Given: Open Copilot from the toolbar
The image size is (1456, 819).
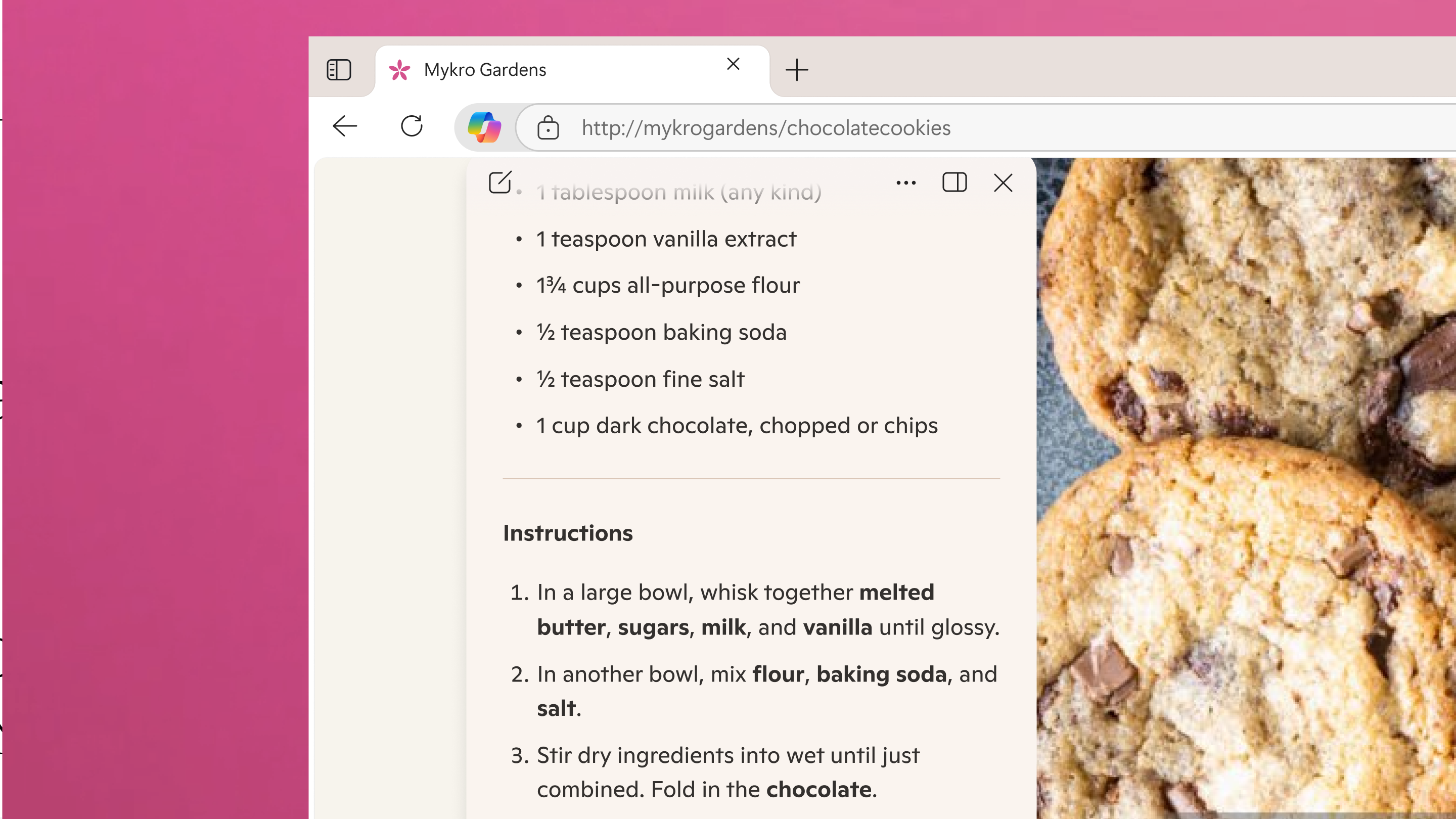Looking at the screenshot, I should [484, 126].
